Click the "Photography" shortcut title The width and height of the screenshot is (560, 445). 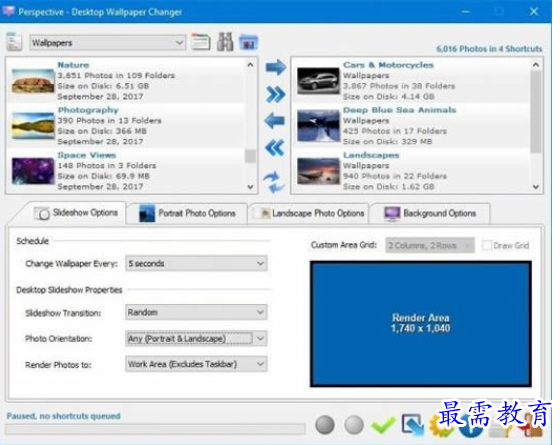(88, 110)
